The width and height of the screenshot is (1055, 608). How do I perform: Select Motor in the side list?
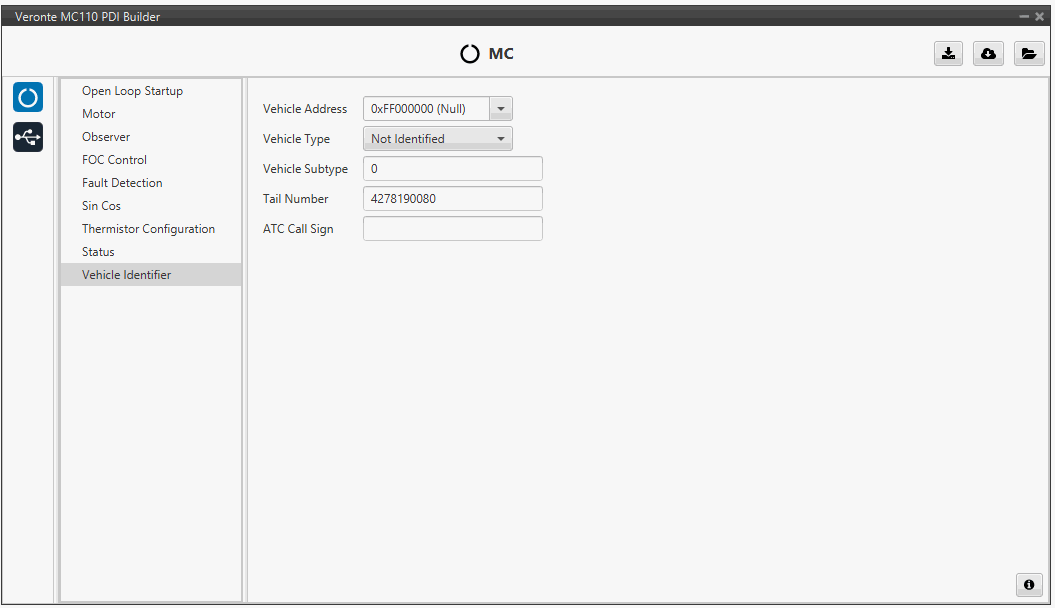point(98,114)
